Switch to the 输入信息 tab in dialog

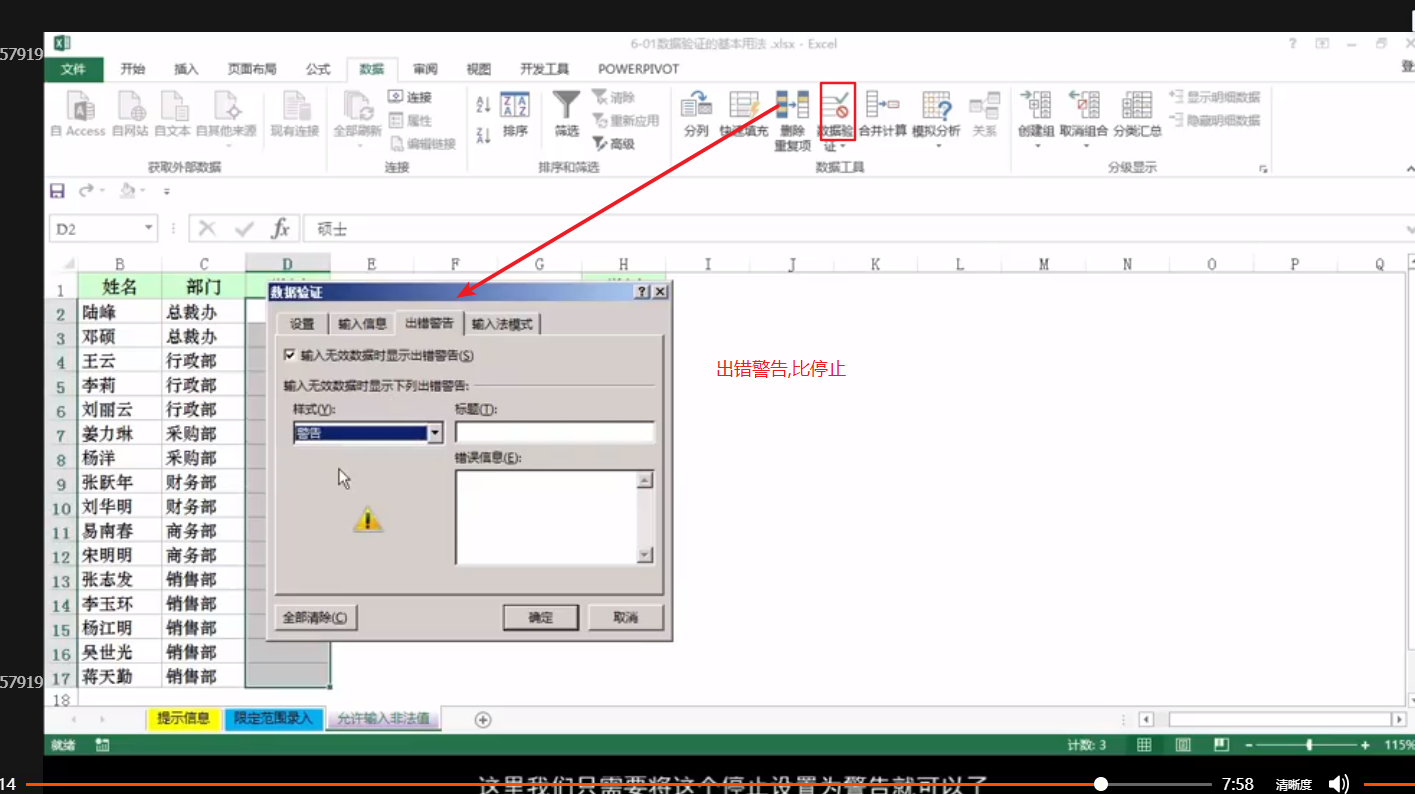click(362, 324)
